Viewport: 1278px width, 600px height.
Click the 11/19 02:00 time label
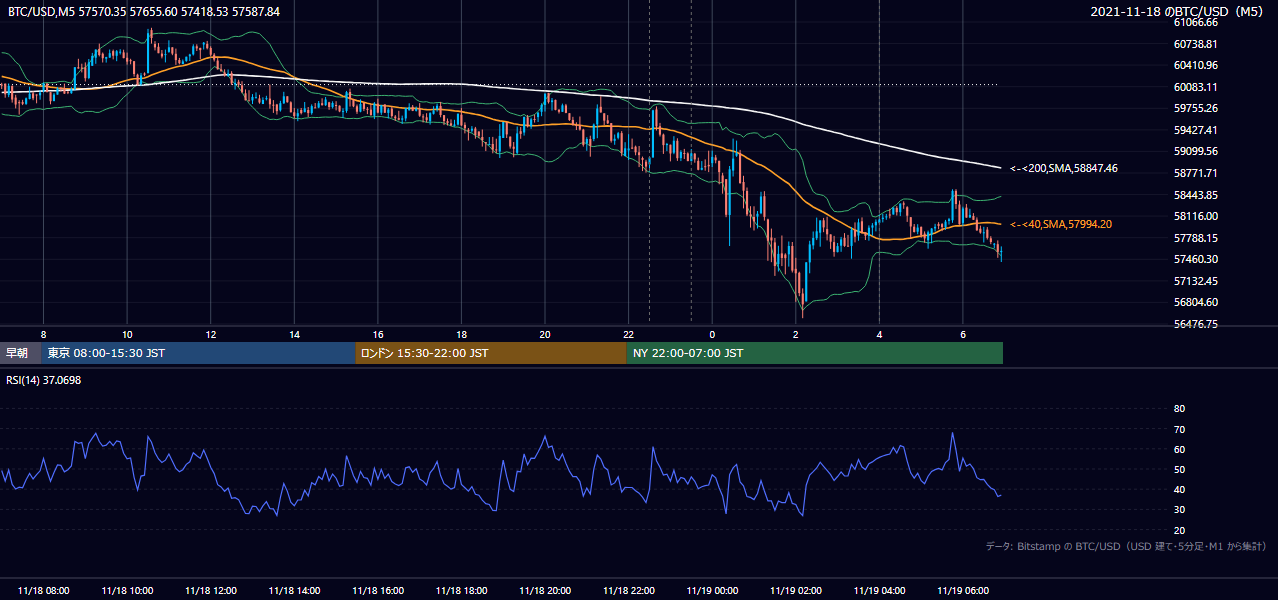pos(796,591)
